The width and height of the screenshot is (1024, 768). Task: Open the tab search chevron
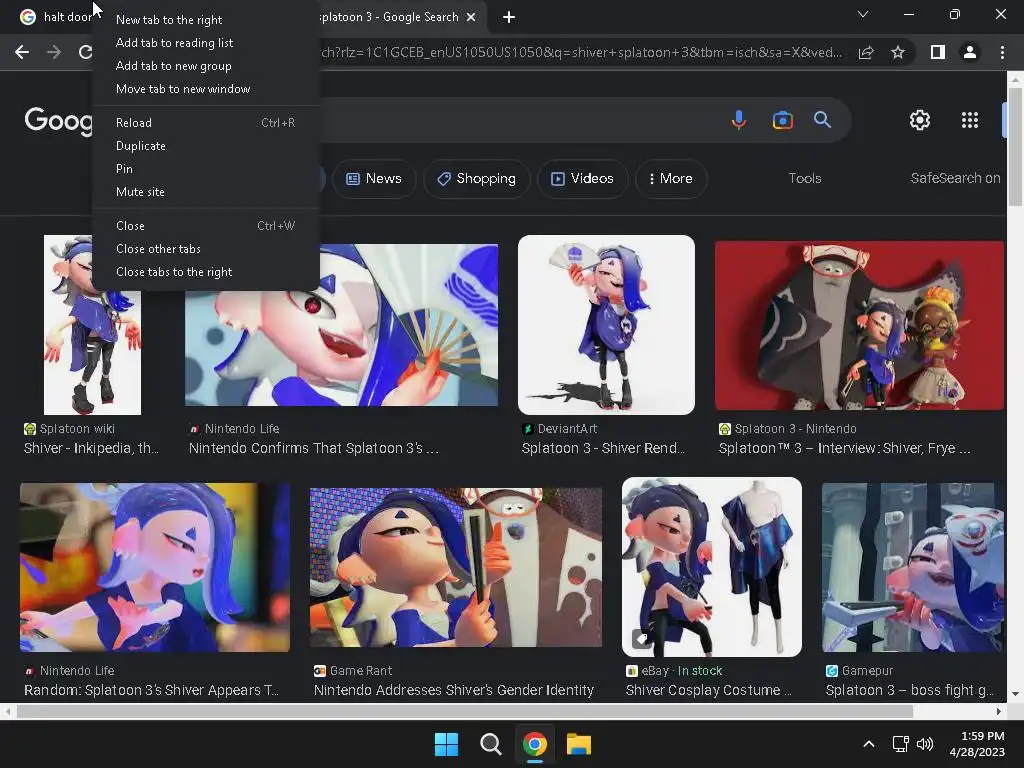[x=863, y=14]
